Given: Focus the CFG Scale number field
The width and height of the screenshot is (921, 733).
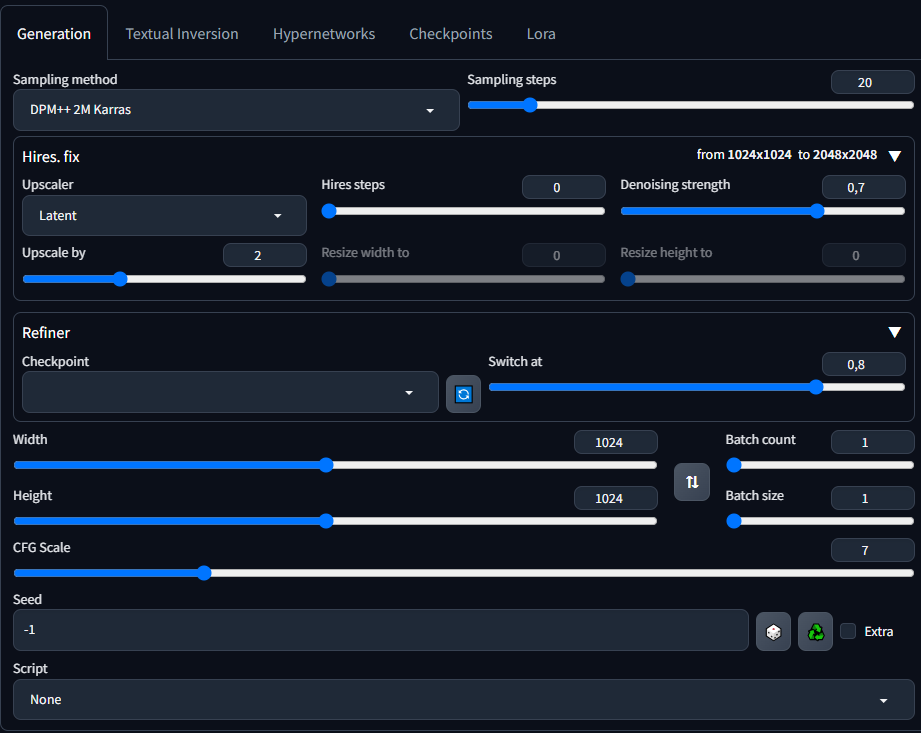Looking at the screenshot, I should [872, 550].
